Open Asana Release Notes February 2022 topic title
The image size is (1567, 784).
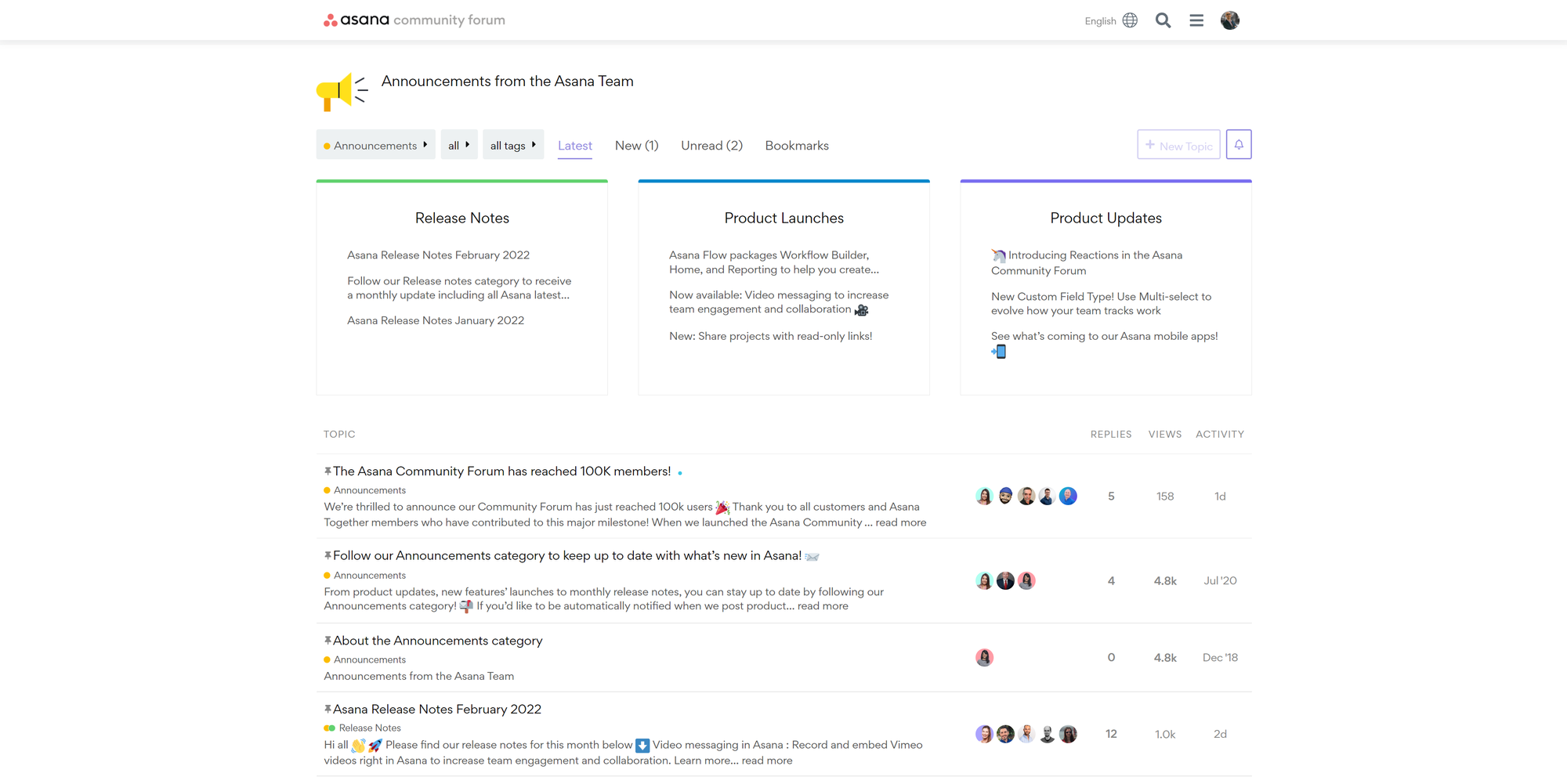[437, 710]
